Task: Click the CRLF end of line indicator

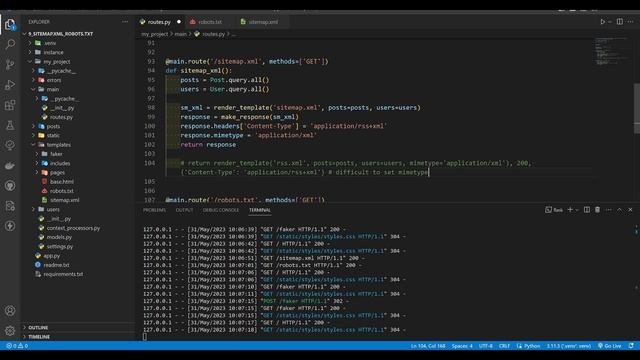Action: (x=504, y=346)
